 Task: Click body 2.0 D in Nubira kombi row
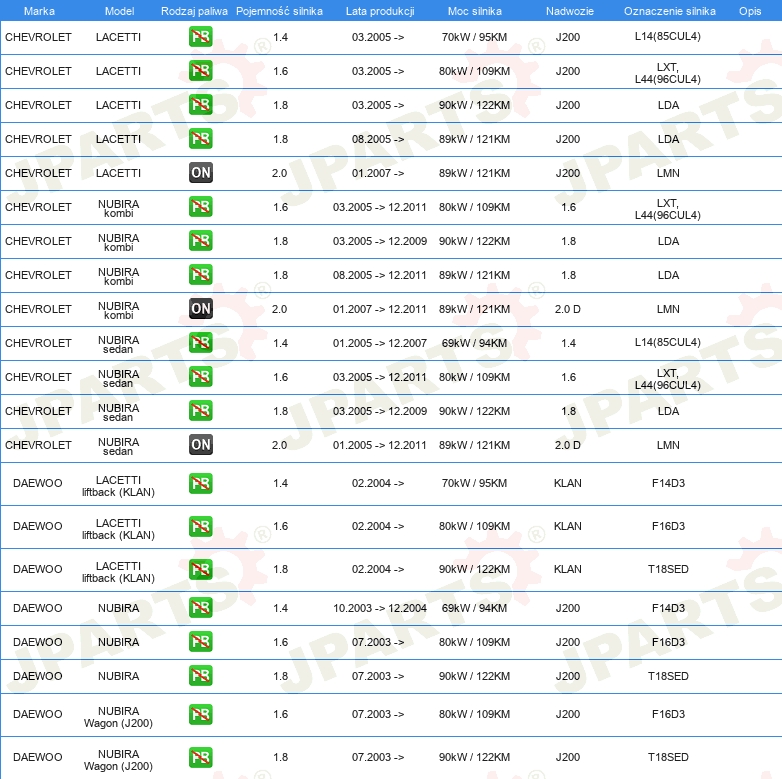click(x=568, y=309)
